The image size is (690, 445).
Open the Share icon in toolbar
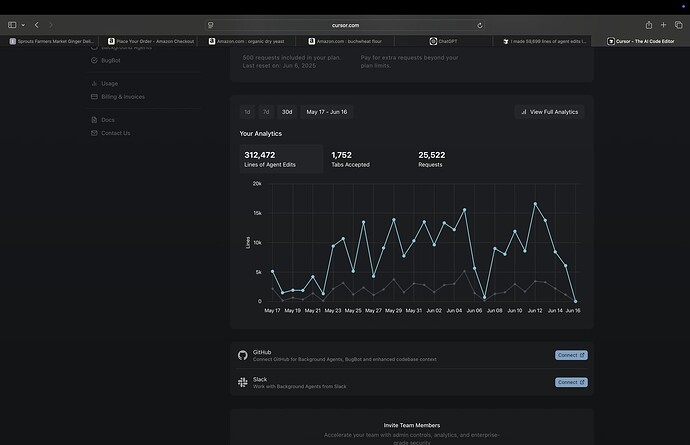(x=649, y=25)
